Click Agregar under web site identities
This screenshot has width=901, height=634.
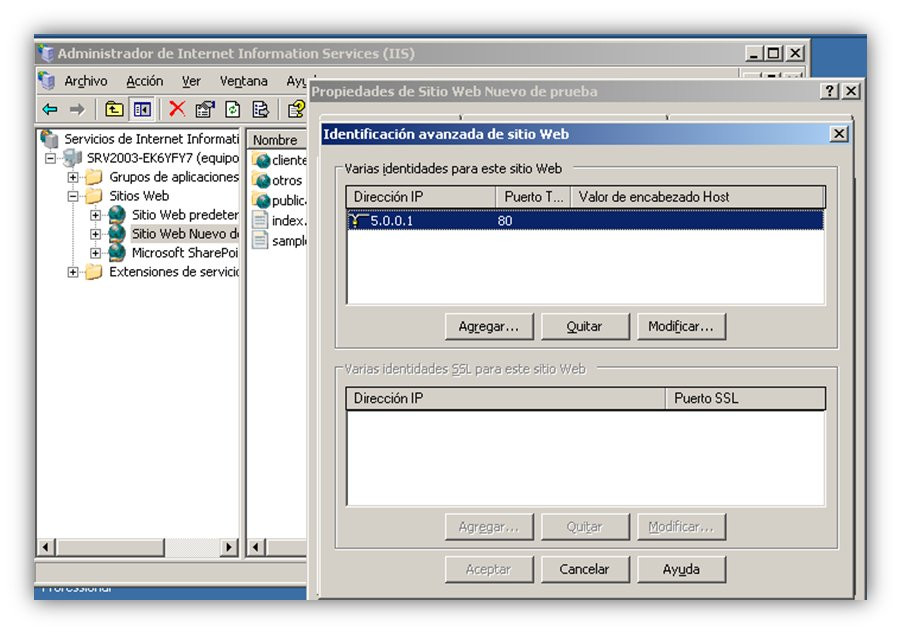click(489, 326)
